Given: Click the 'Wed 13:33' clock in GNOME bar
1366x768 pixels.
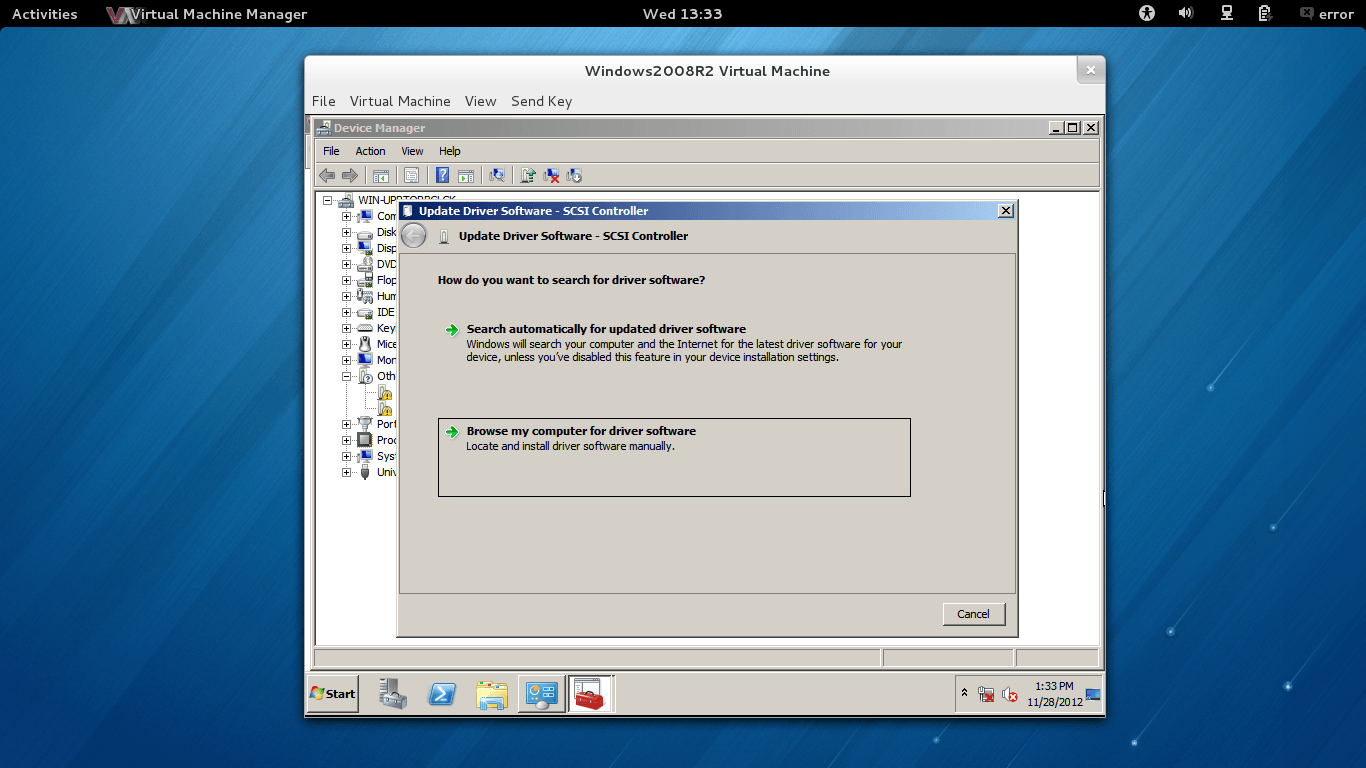Looking at the screenshot, I should pos(682,14).
